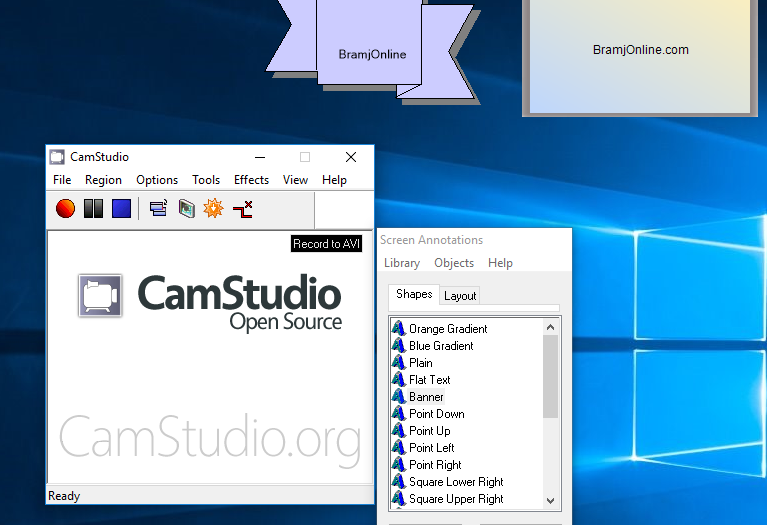
Task: Click the red autopan toolbar icon
Action: (243, 209)
